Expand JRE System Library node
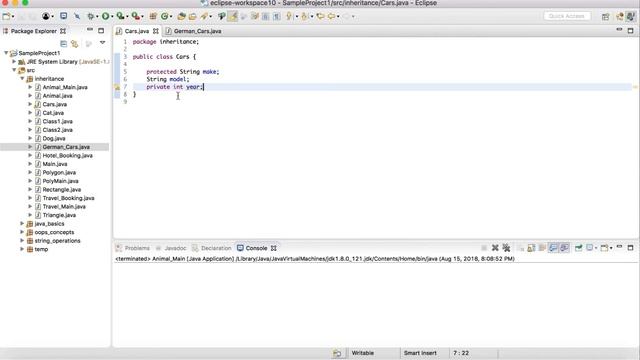The image size is (640, 360). point(14,62)
